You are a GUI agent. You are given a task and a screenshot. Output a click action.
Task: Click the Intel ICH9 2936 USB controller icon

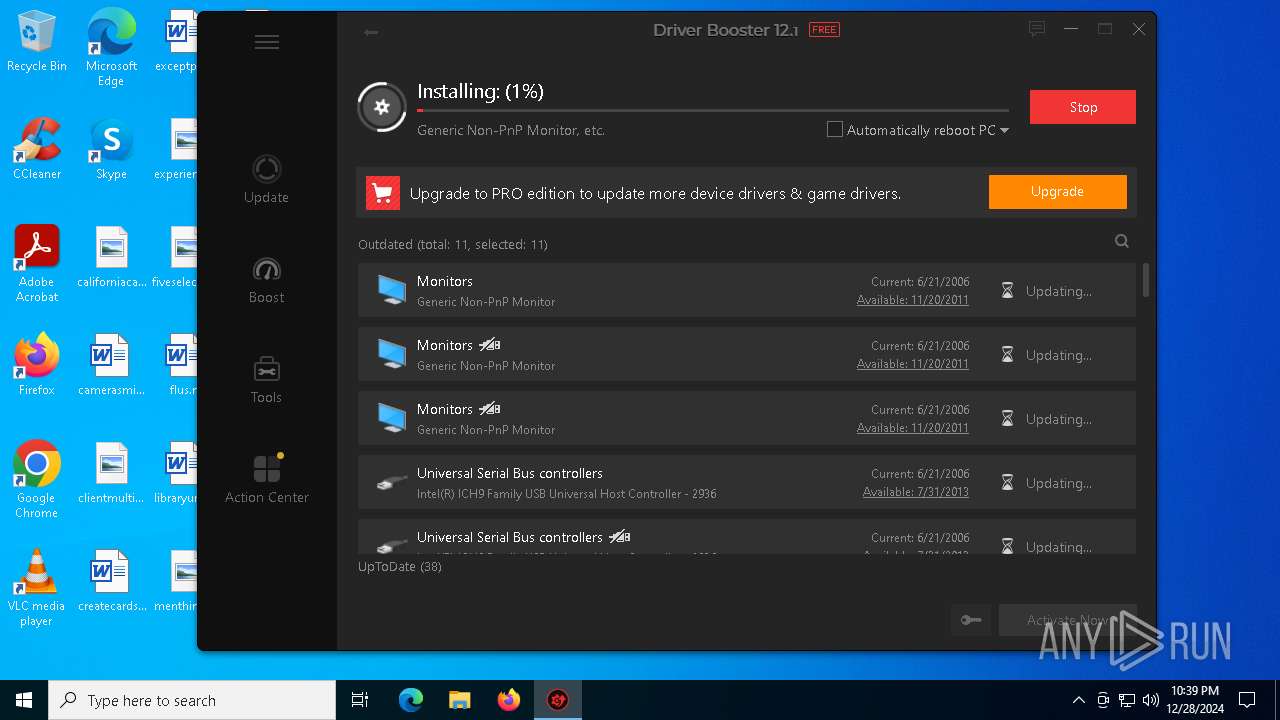coord(391,483)
